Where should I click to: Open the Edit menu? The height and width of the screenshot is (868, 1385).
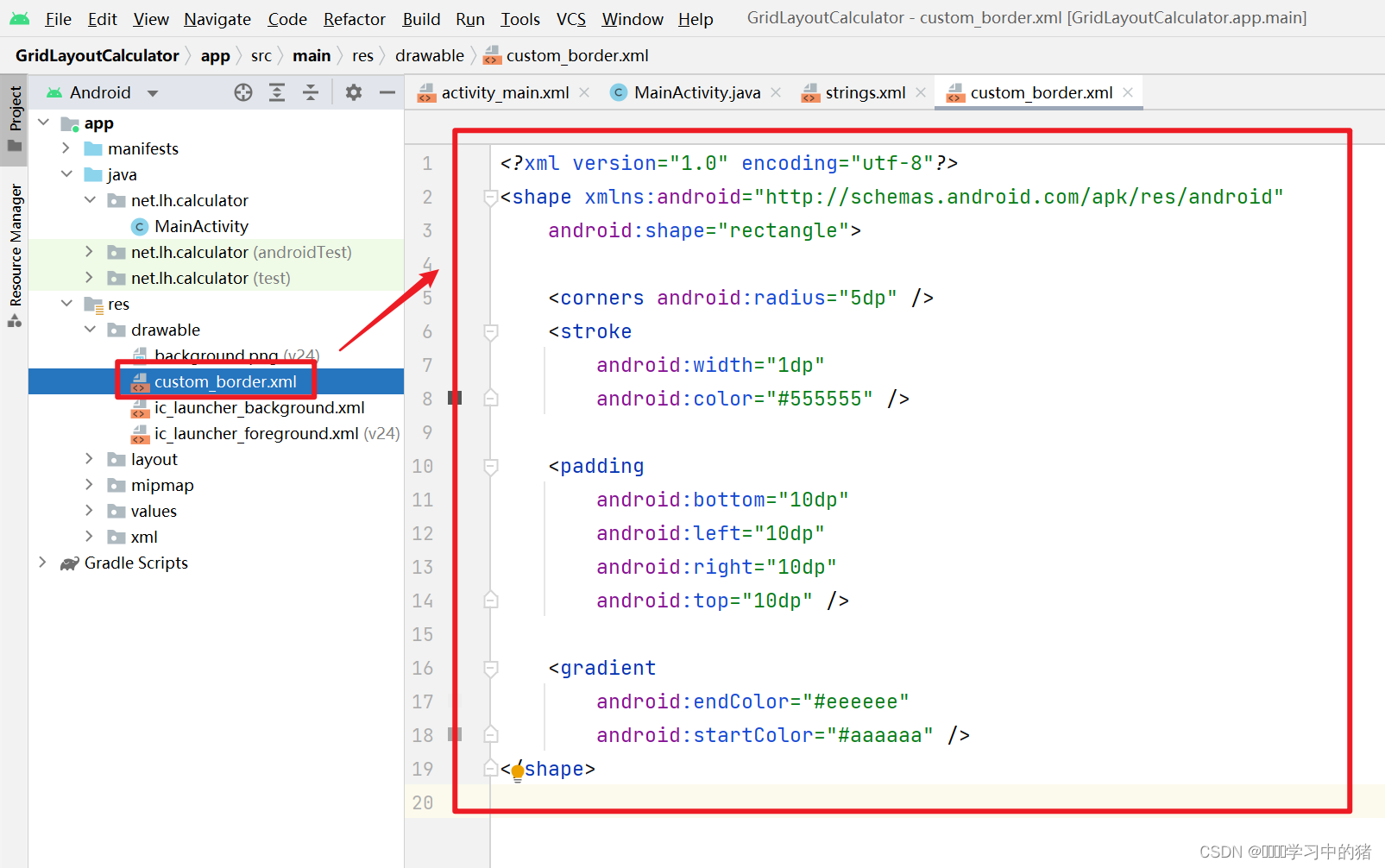[x=102, y=19]
